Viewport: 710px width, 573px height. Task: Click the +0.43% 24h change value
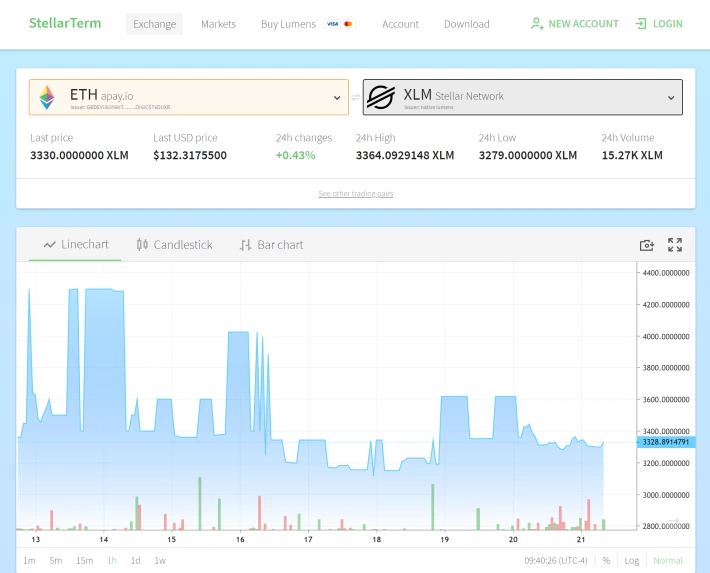[x=295, y=155]
